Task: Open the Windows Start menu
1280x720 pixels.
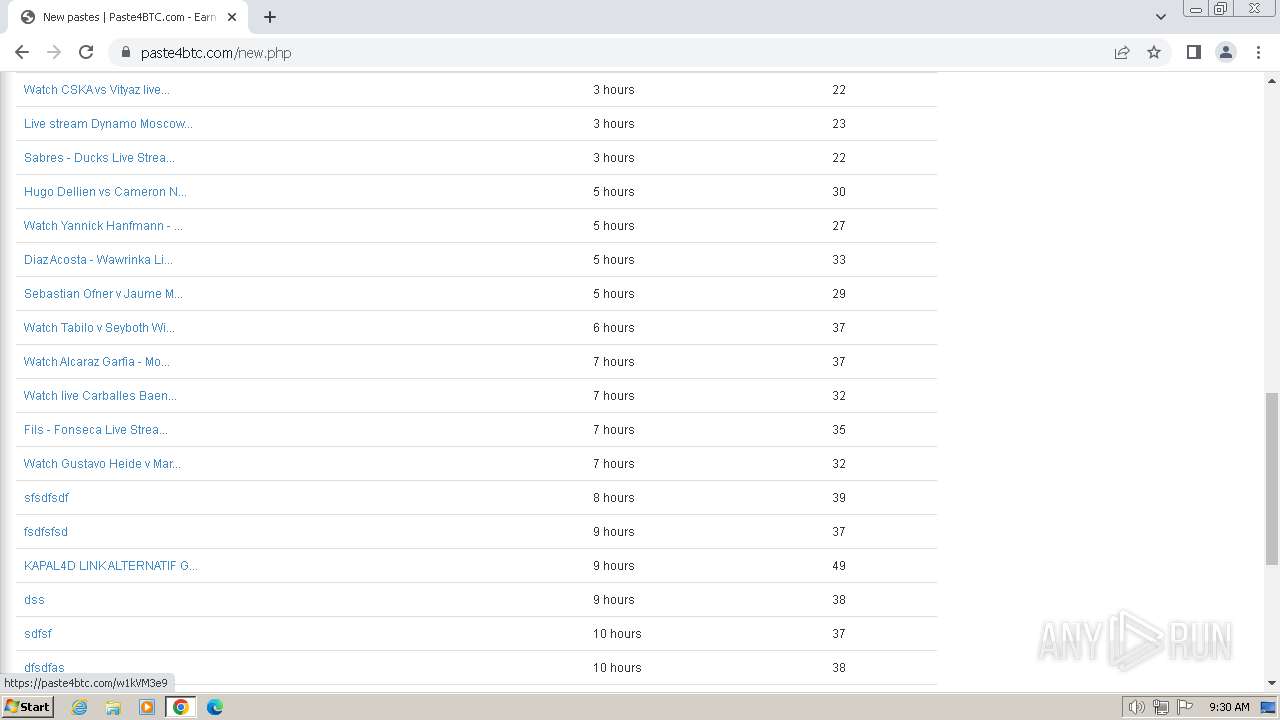Action: pos(28,707)
